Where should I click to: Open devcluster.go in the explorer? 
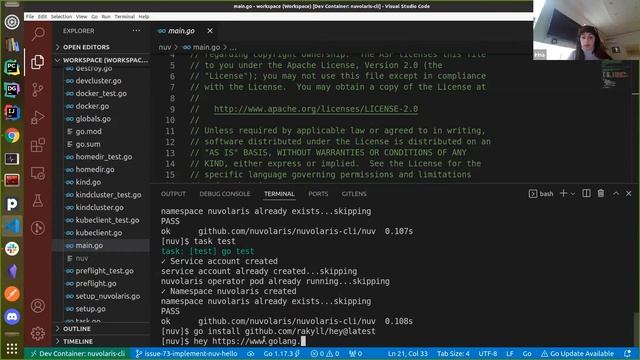coord(98,81)
